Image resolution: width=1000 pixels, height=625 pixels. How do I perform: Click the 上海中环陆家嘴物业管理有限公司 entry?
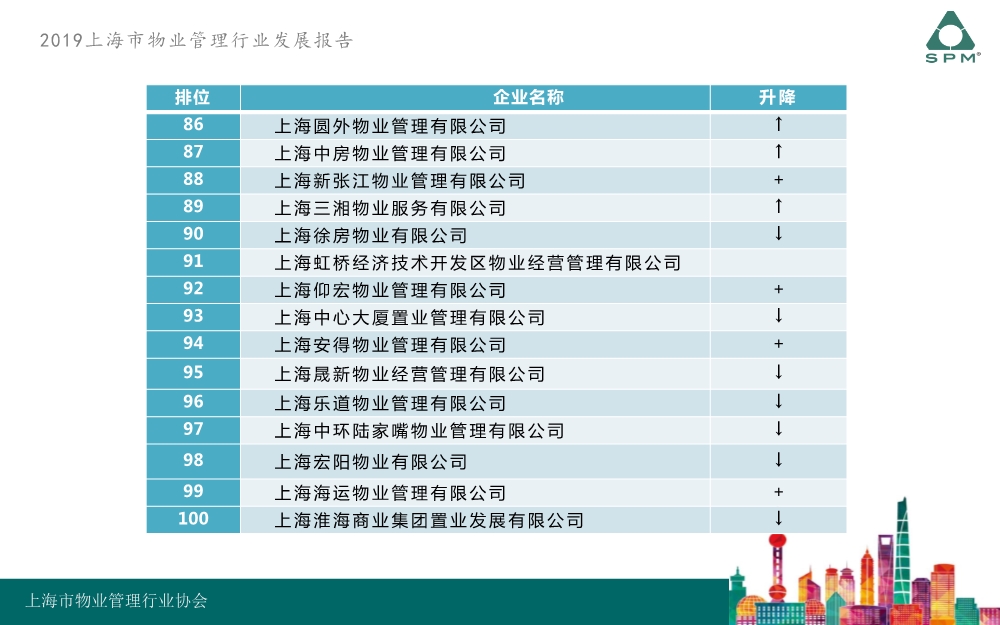click(419, 431)
